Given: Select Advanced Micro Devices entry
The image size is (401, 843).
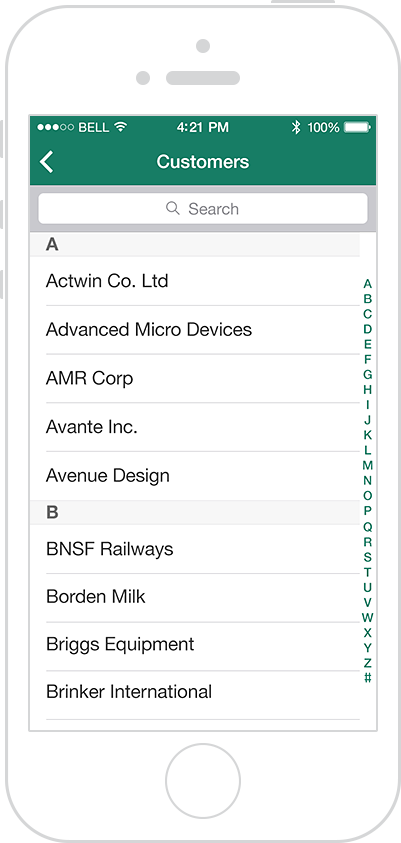Looking at the screenshot, I should click(195, 330).
